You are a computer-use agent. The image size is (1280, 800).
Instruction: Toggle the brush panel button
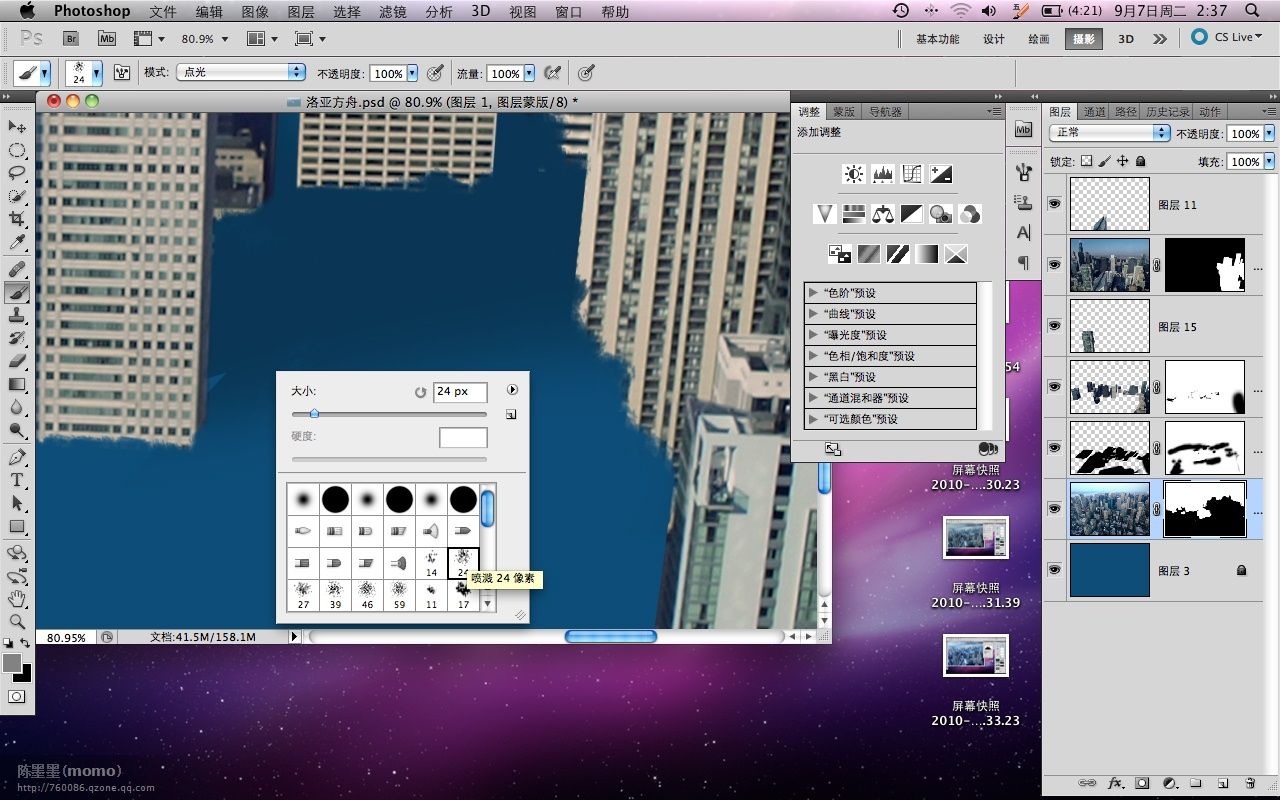123,73
